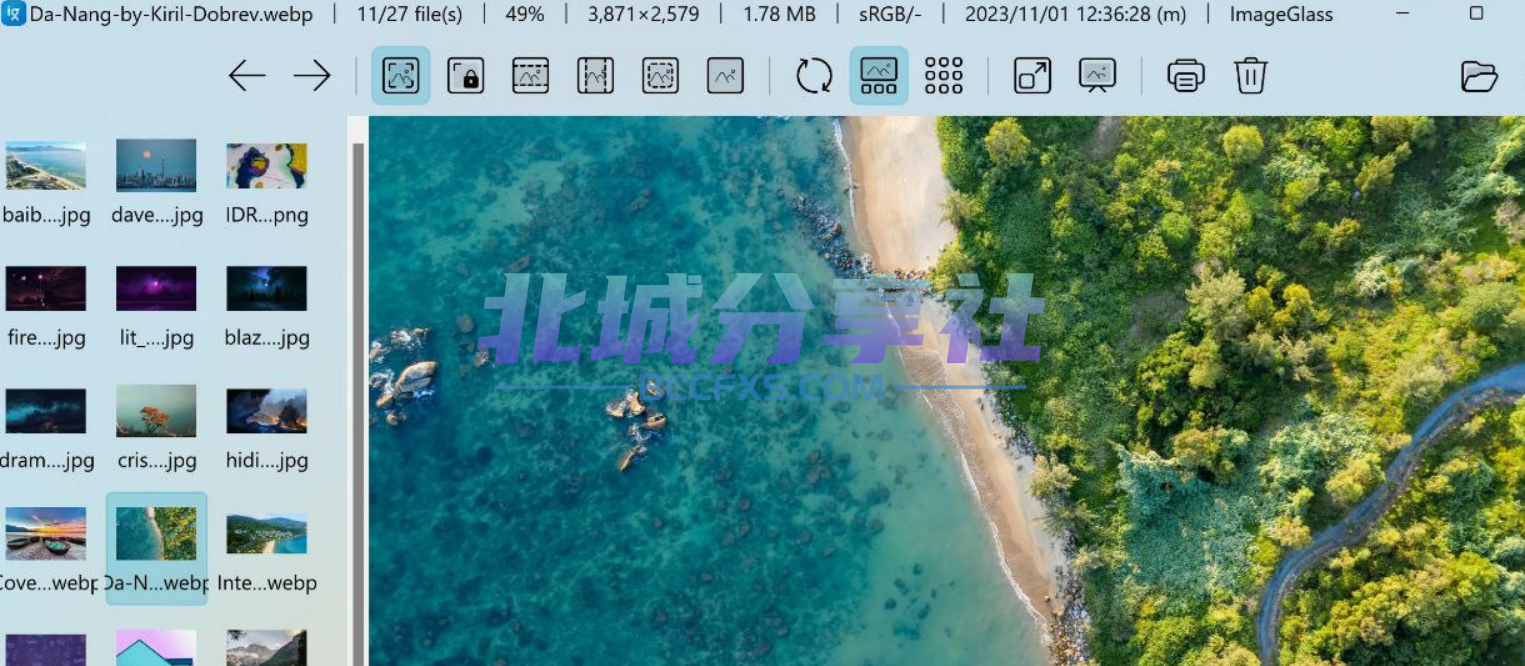Screen dimensions: 1525x666
Task: Click the ImageGlass app icon in title bar
Action: pyautogui.click(x=13, y=14)
